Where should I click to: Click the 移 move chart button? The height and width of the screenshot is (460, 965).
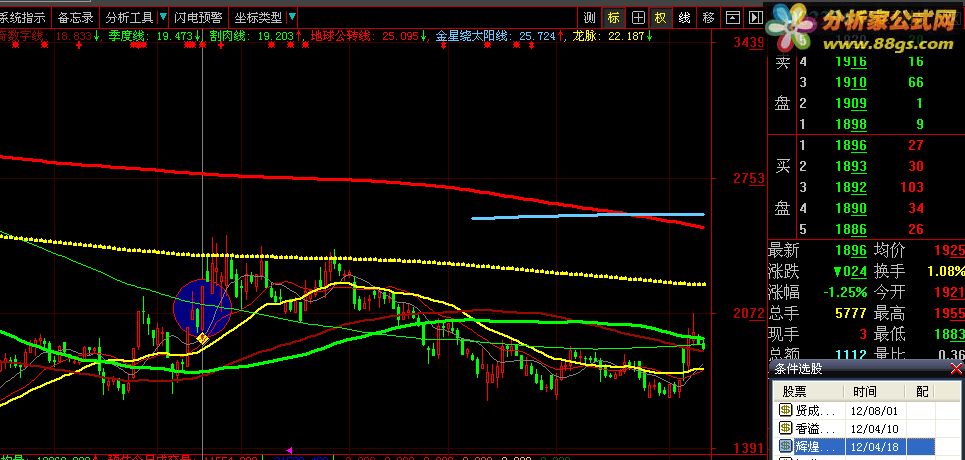click(708, 18)
